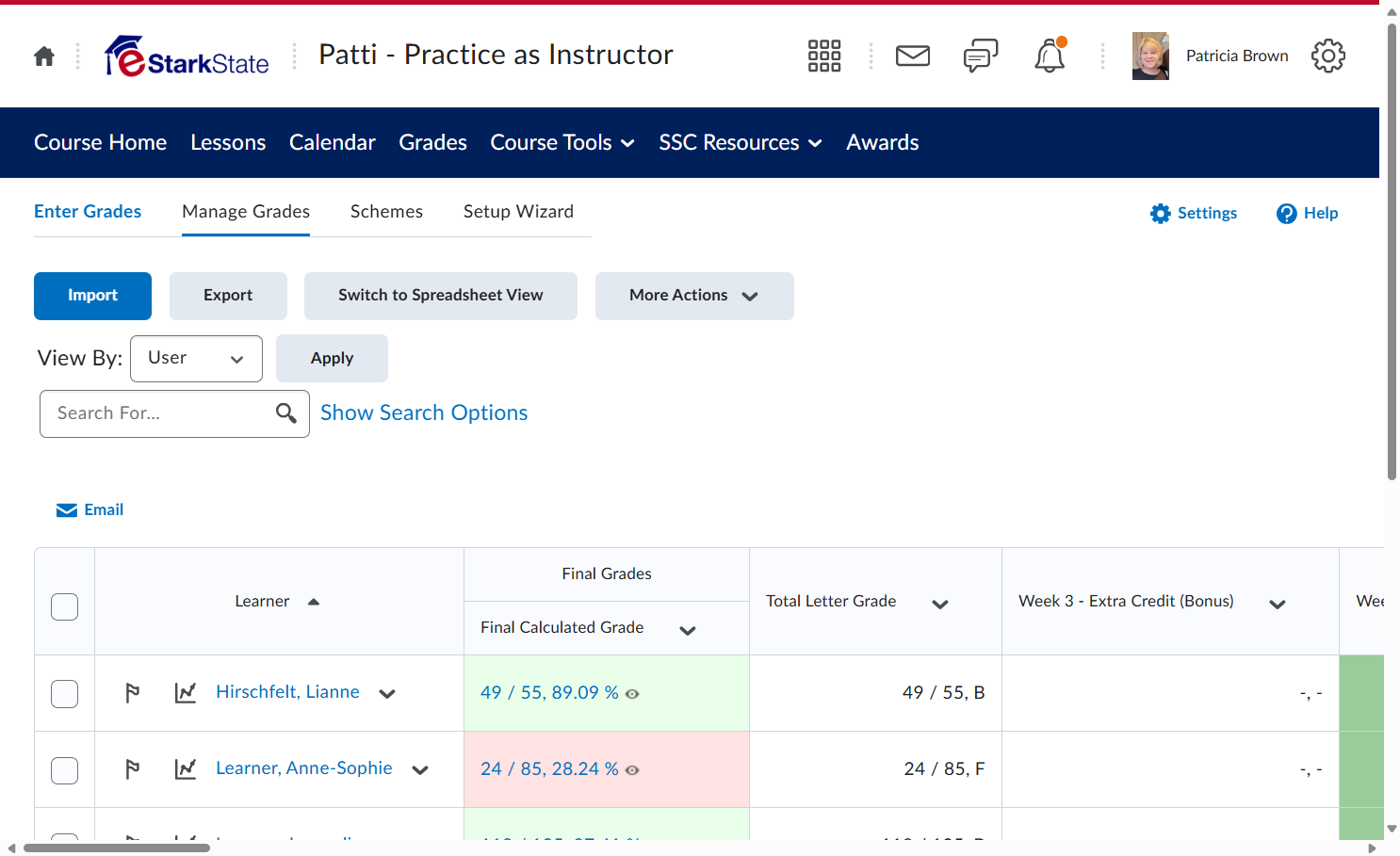
Task: Open the context menu chevron for Hirschfelt, Lianne
Action: (x=387, y=694)
